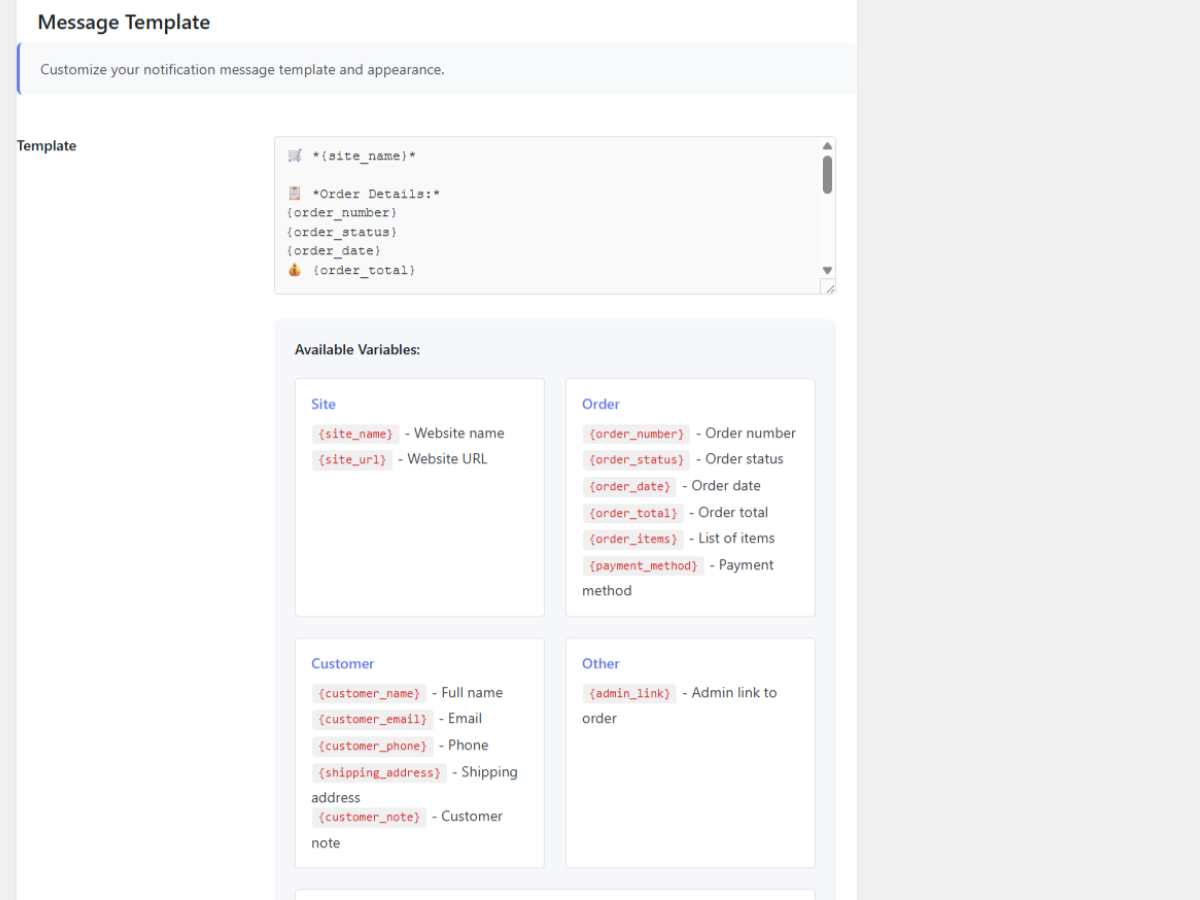
Task: Click the {admin_link} variable tag
Action: [629, 693]
